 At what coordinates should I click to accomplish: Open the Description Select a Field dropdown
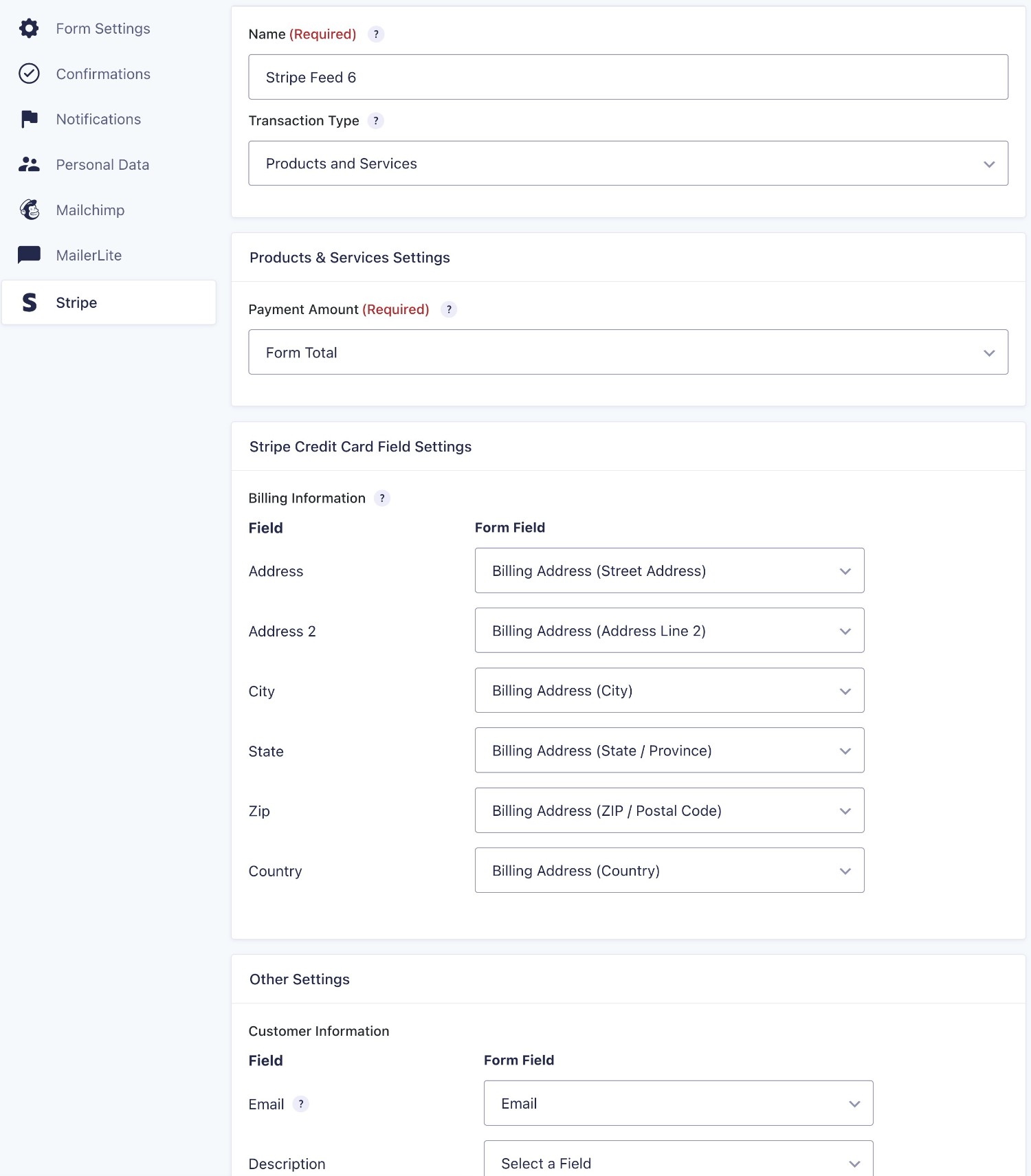[678, 1159]
